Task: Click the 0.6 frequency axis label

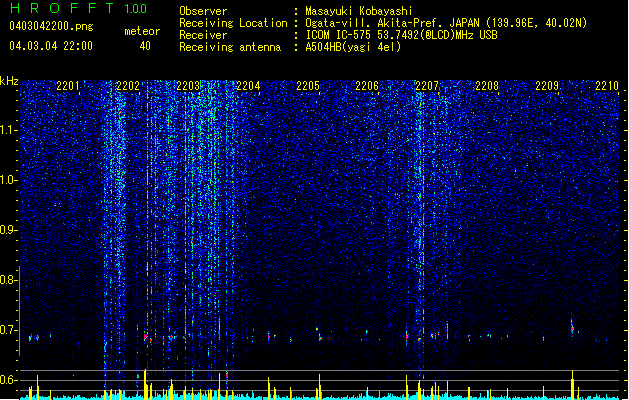Action: coord(8,380)
